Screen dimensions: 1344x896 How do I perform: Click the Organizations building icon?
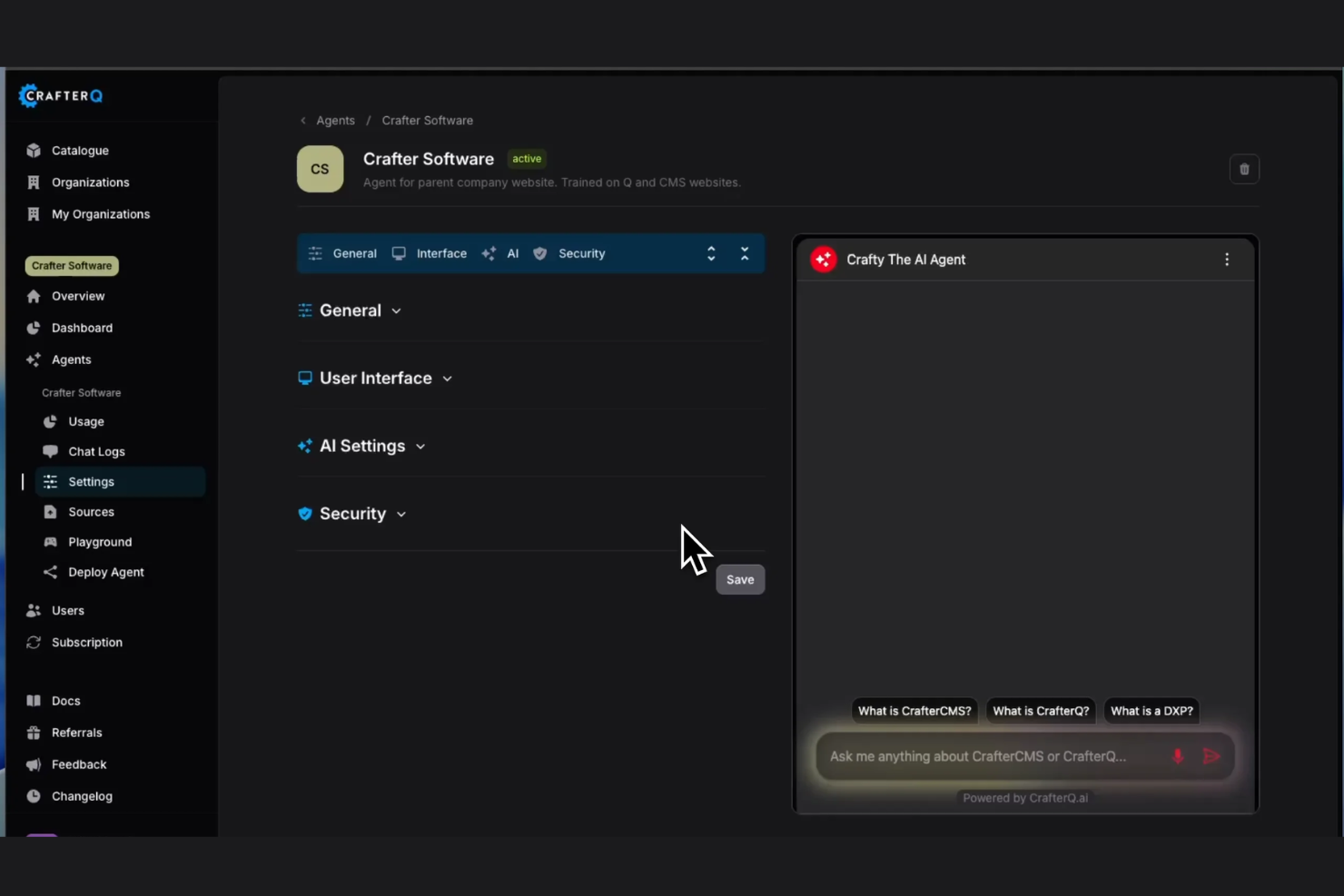coord(34,182)
